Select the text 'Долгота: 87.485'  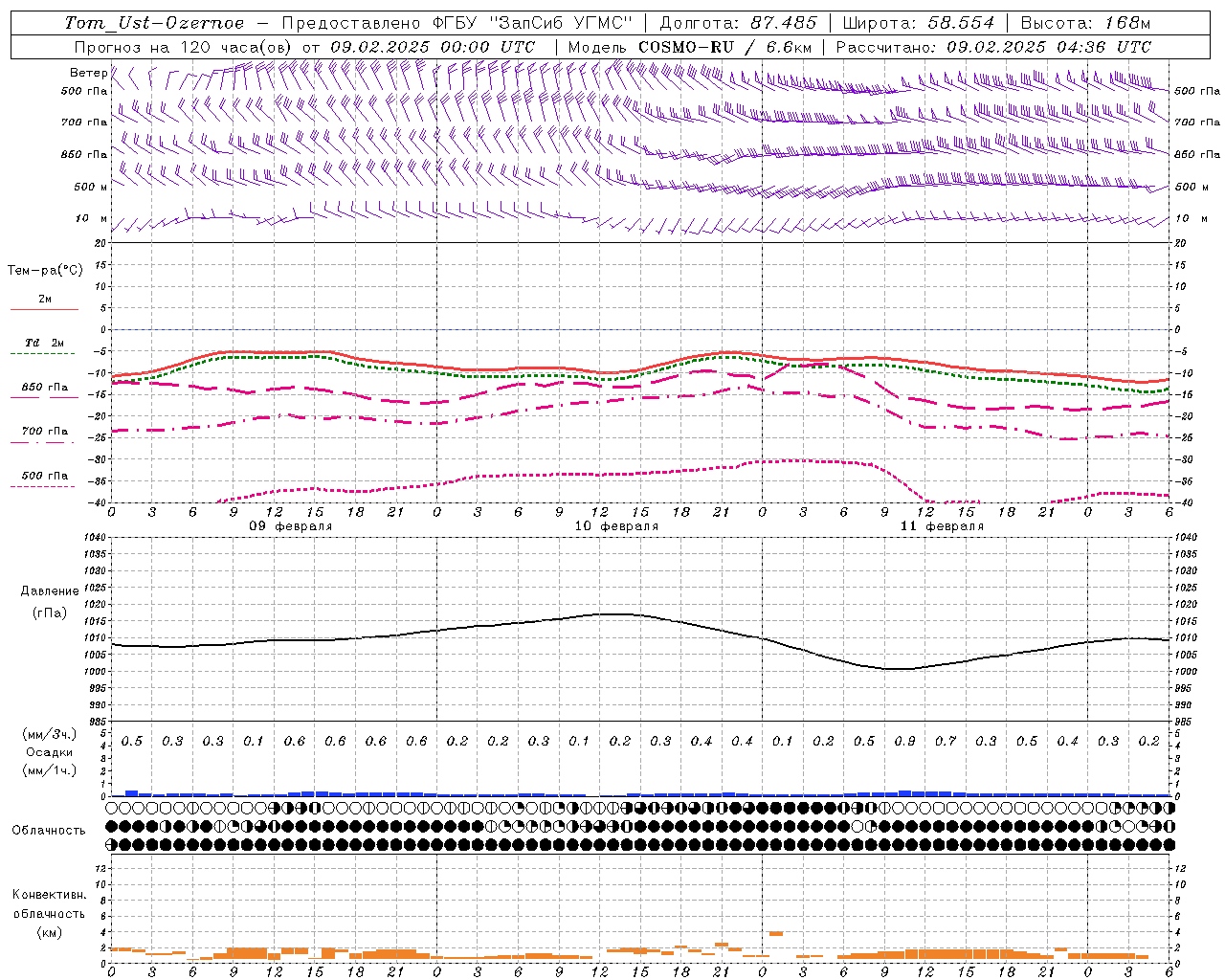(739, 23)
